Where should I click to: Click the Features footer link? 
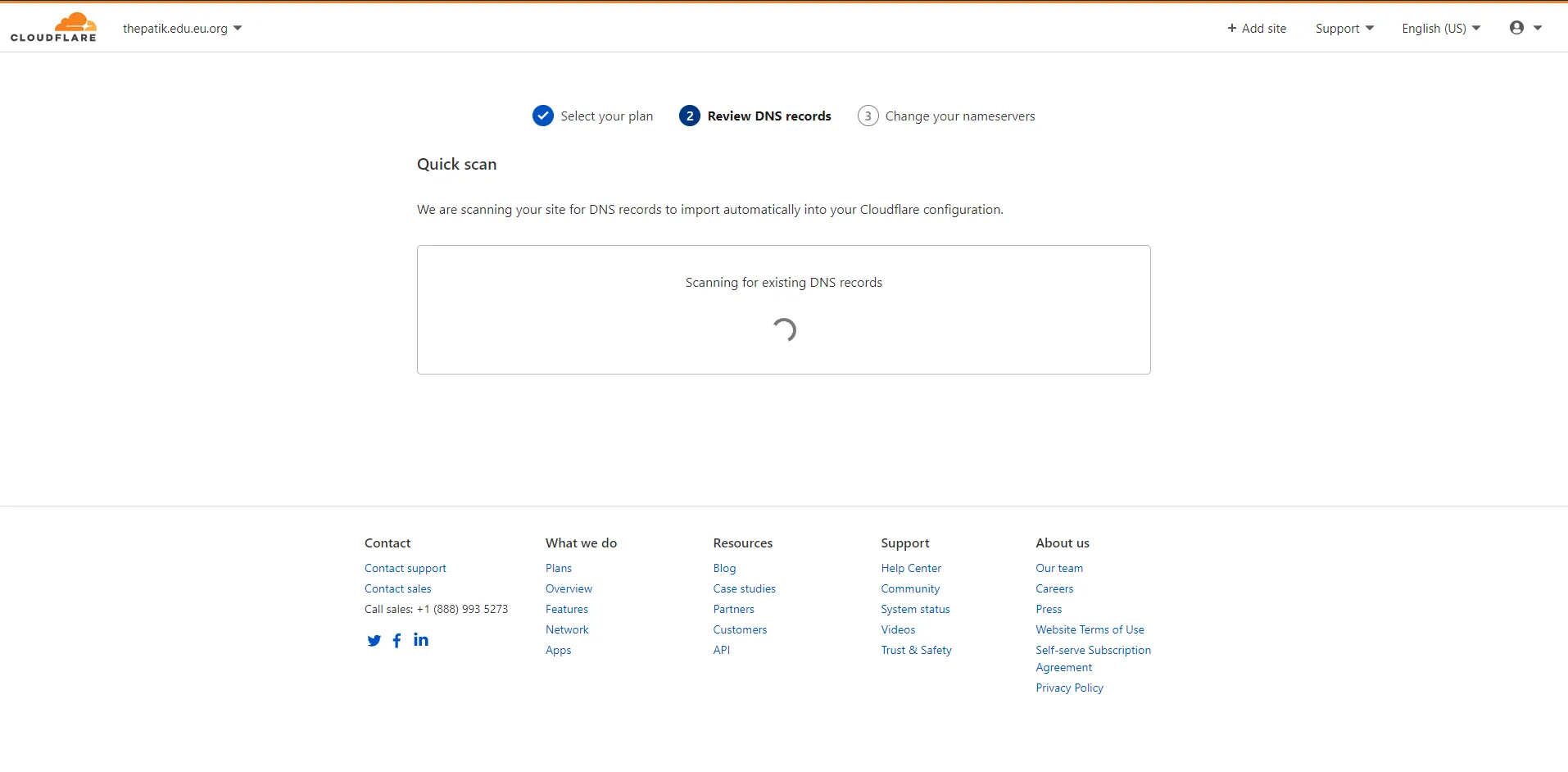click(x=567, y=609)
